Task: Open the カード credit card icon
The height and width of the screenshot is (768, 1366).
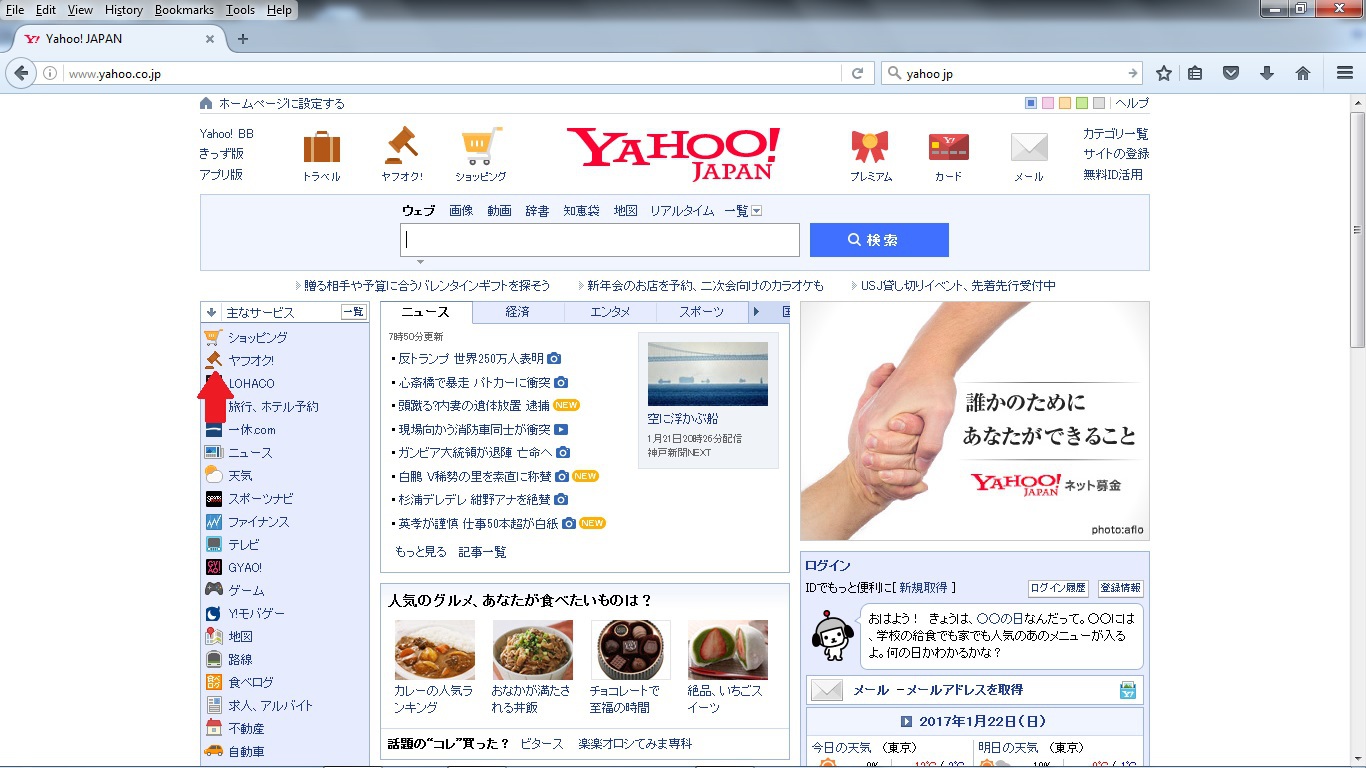Action: click(948, 147)
